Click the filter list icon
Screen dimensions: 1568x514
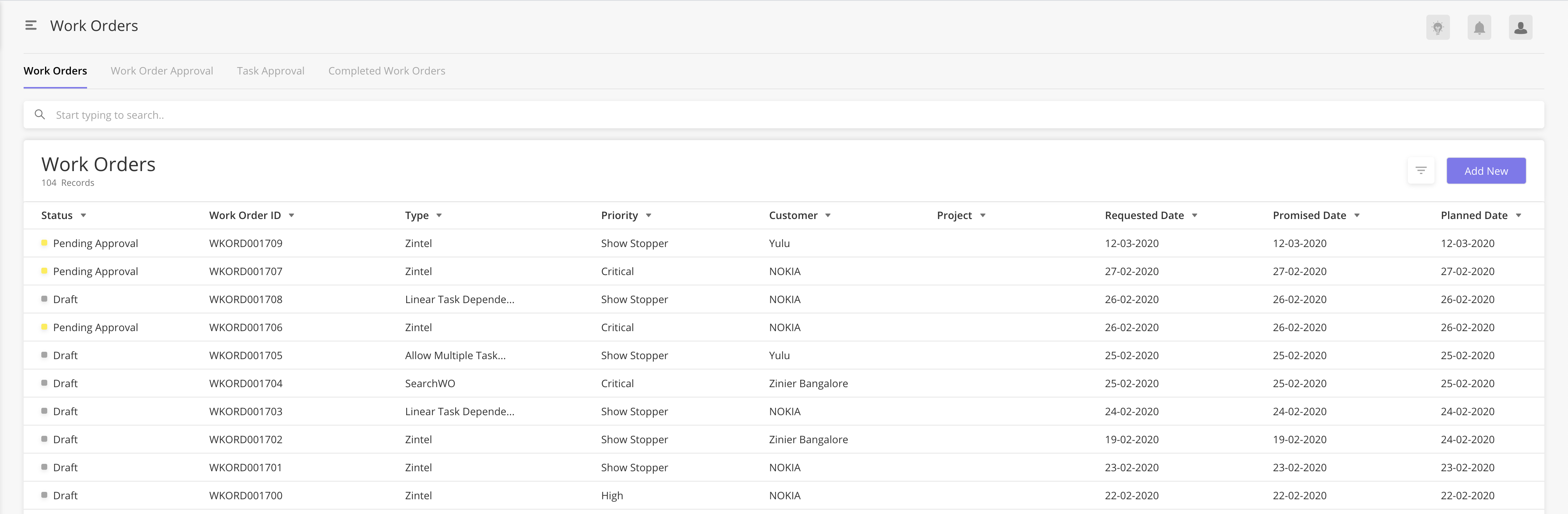[x=1421, y=171]
